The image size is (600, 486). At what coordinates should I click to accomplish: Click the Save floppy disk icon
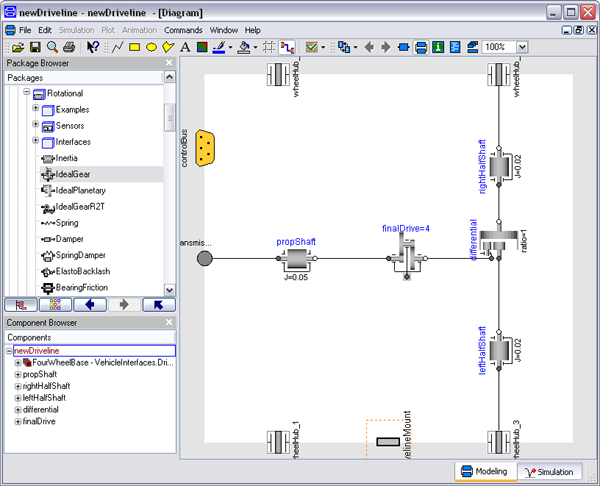coord(34,47)
